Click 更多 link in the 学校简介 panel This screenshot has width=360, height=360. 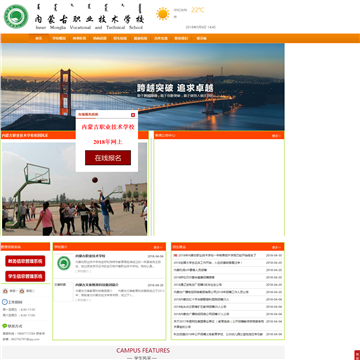(x=158, y=247)
